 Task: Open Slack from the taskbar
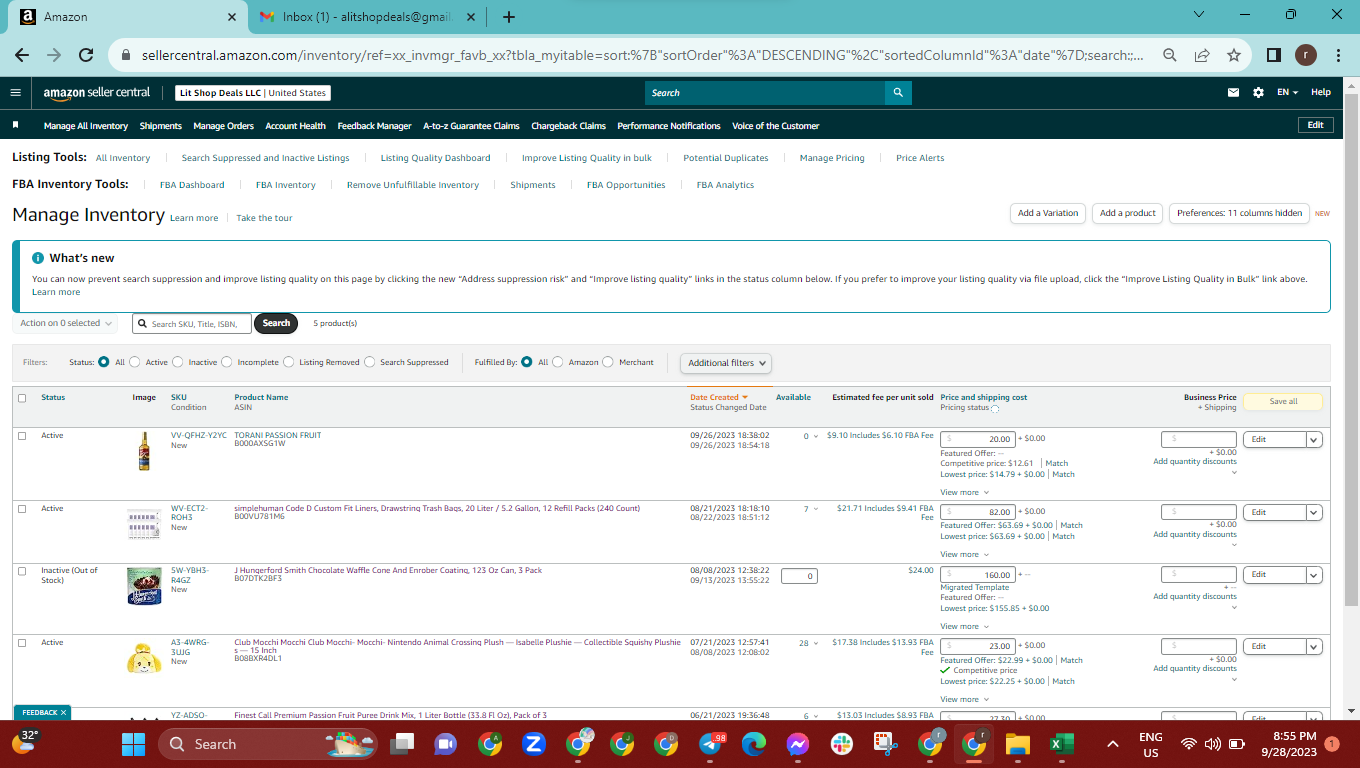click(842, 744)
